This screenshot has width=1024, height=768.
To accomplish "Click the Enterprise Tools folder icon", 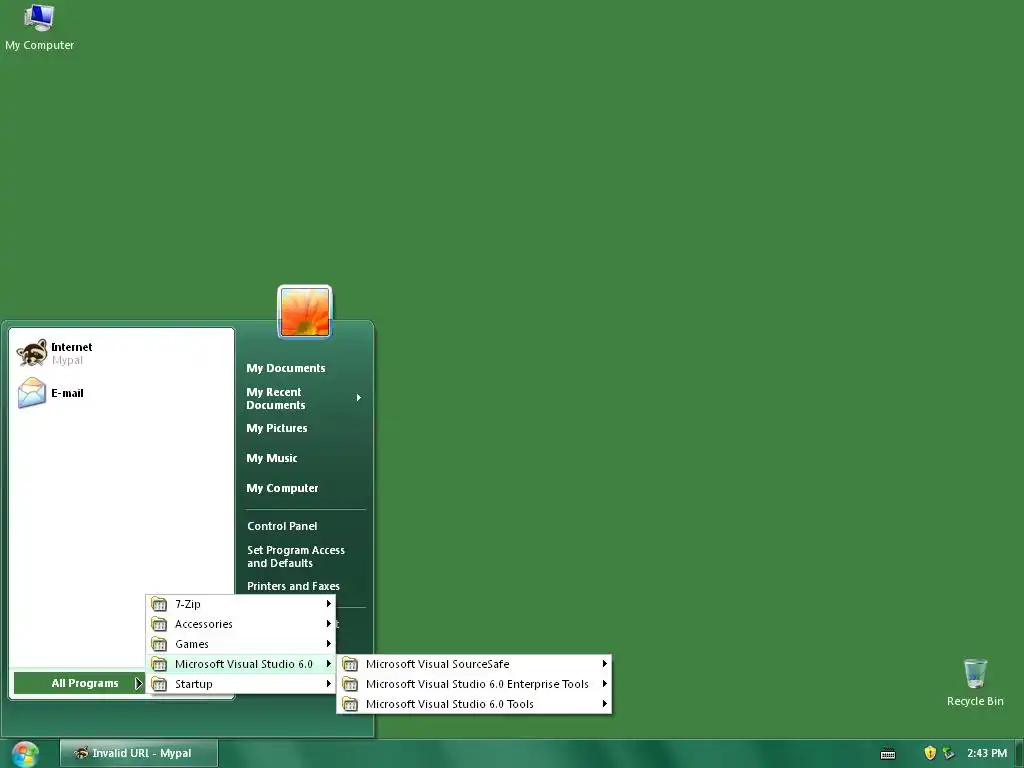I will coord(350,684).
